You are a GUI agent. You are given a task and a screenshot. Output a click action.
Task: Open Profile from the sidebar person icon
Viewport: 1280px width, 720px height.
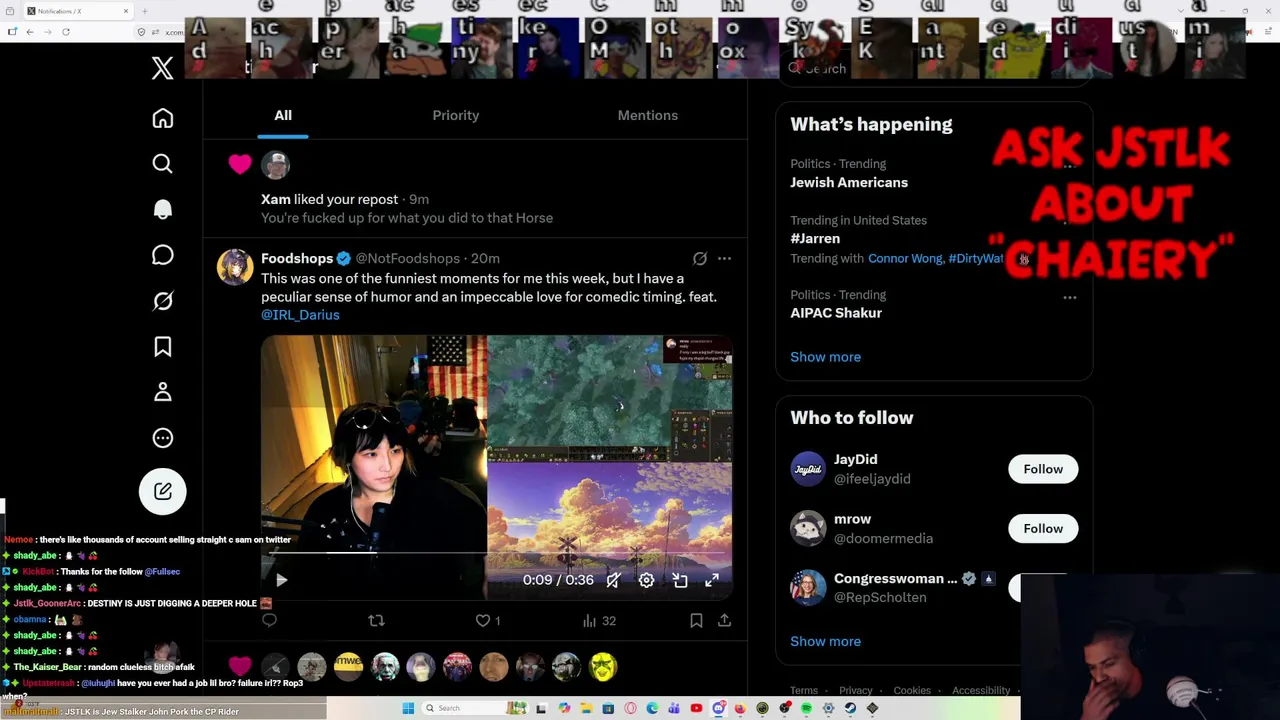(x=162, y=392)
